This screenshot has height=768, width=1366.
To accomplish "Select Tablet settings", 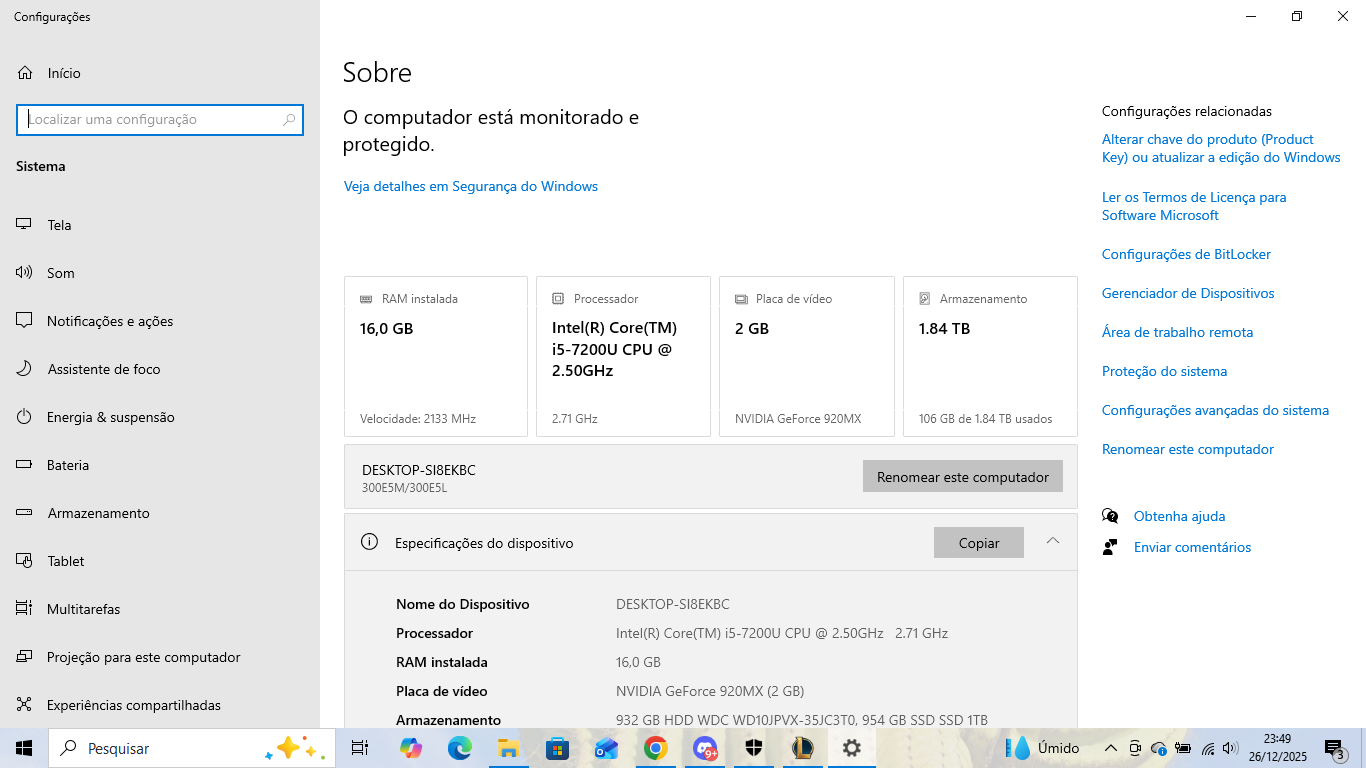I will (x=160, y=561).
